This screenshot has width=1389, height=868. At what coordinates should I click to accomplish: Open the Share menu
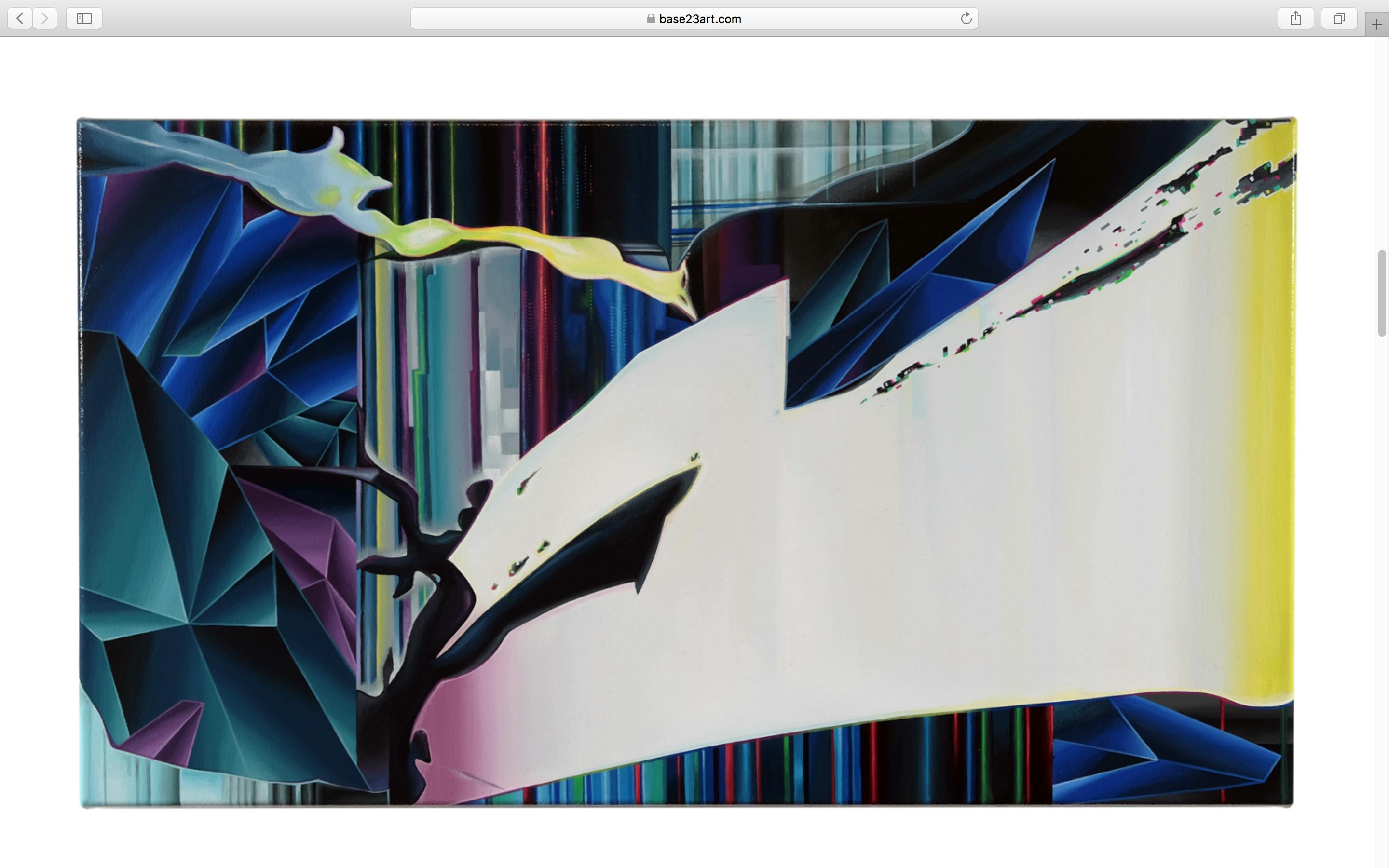(1295, 18)
